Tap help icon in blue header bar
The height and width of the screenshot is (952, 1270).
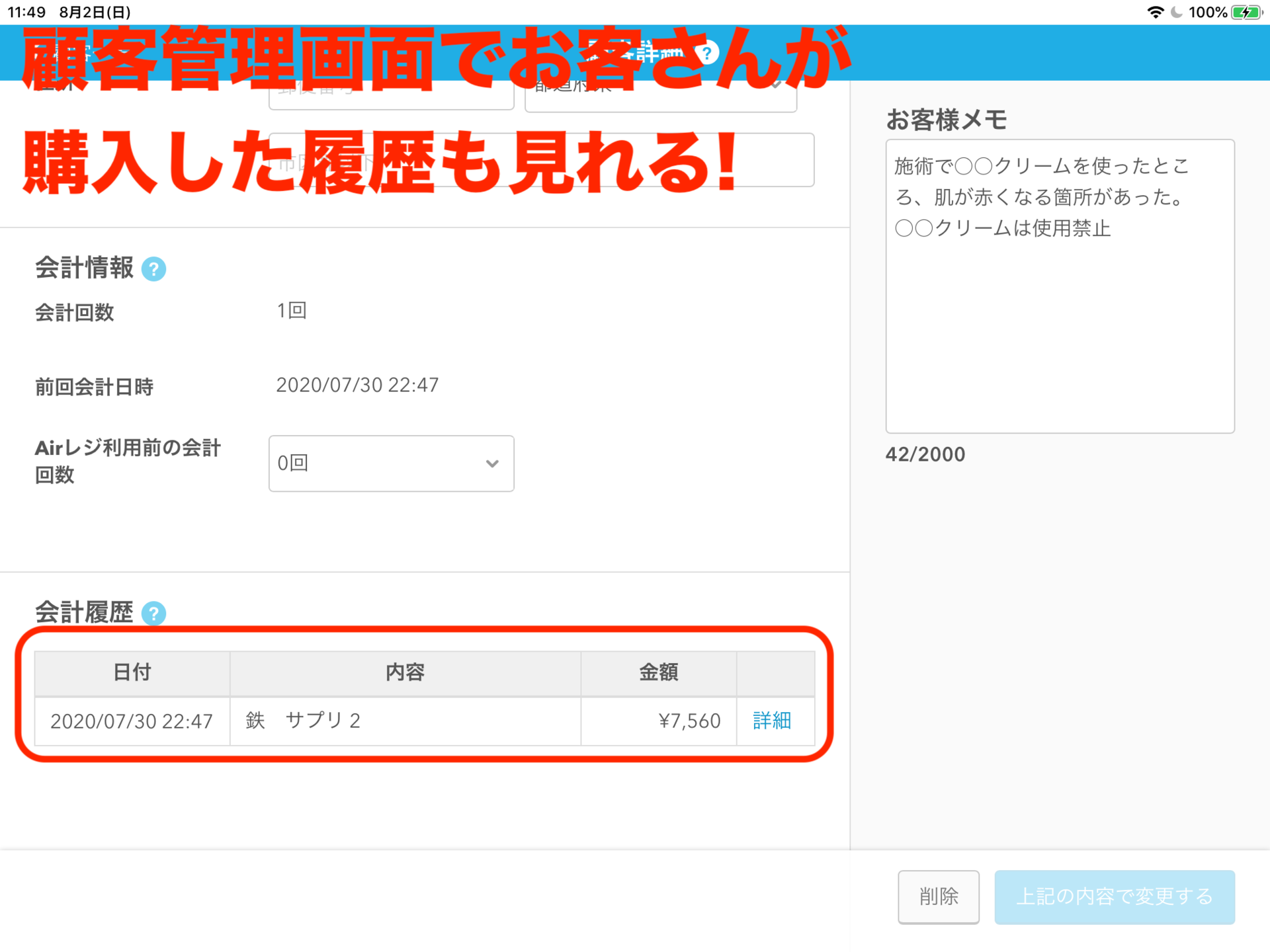(706, 53)
